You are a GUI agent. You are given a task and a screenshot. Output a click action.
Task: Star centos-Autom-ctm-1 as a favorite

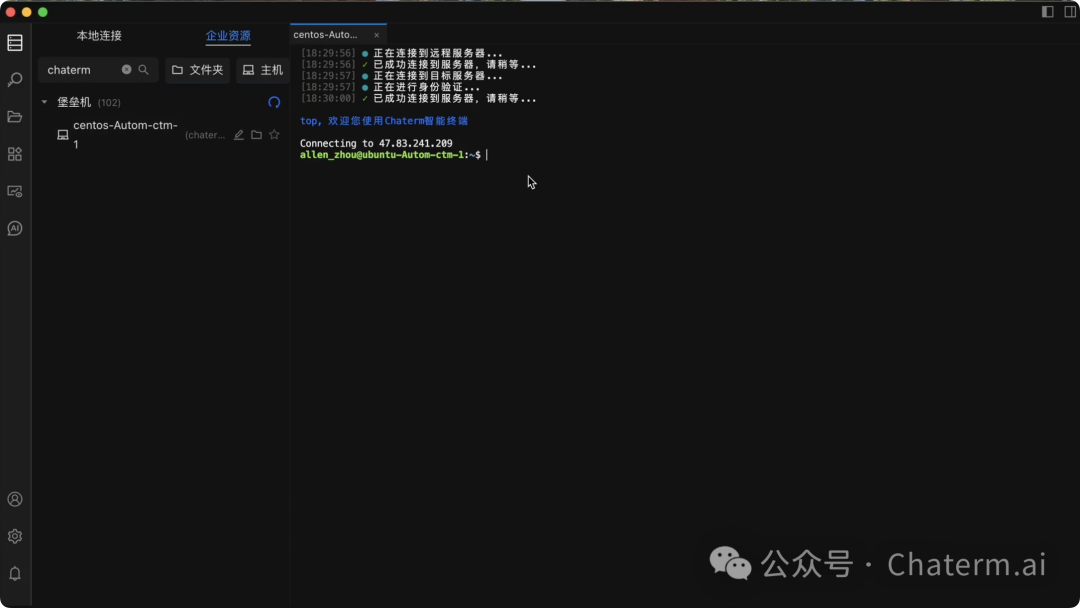274,134
